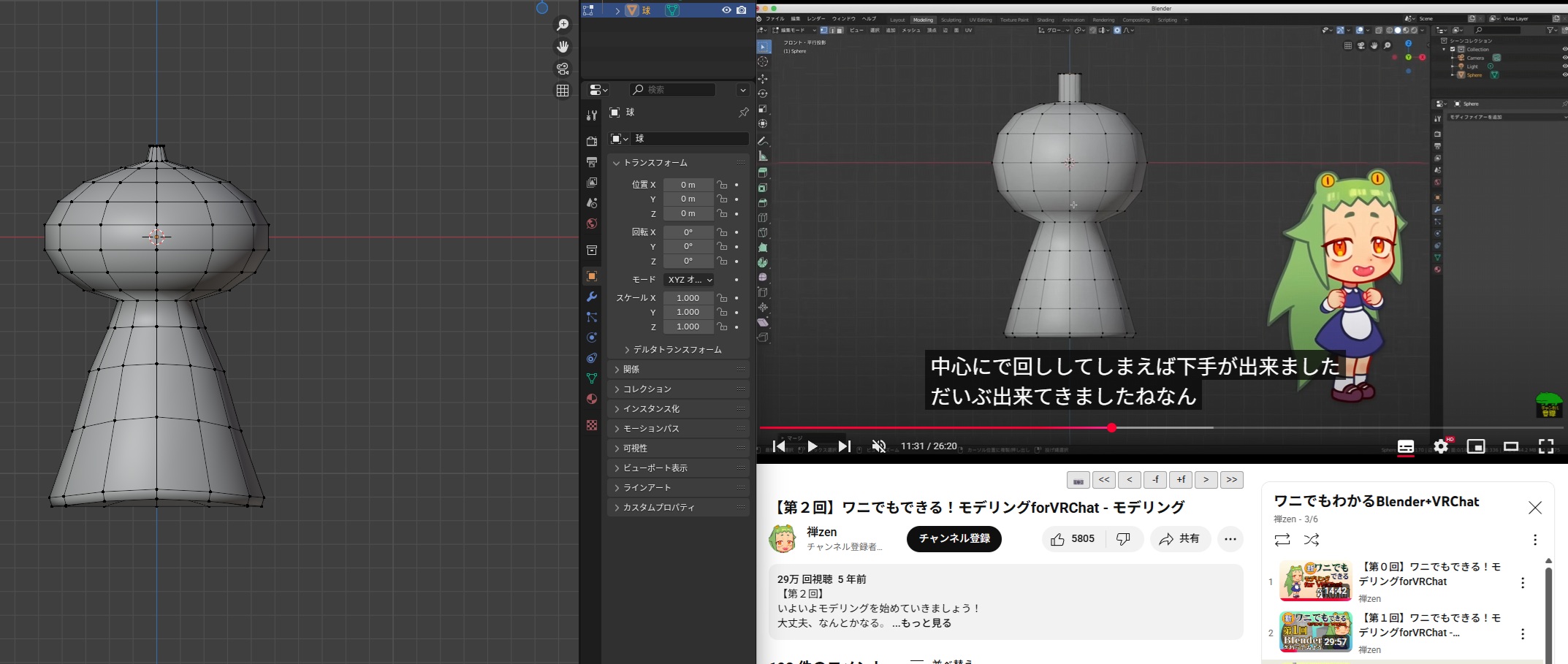
Task: Open more actions ellipsis beside share button
Action: pyautogui.click(x=1230, y=539)
